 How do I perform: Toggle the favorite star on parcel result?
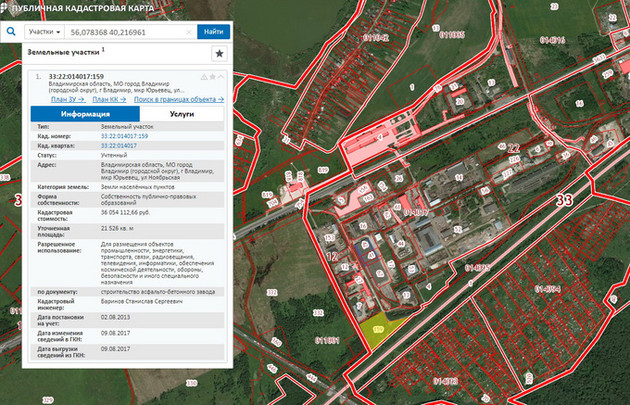tap(212, 77)
